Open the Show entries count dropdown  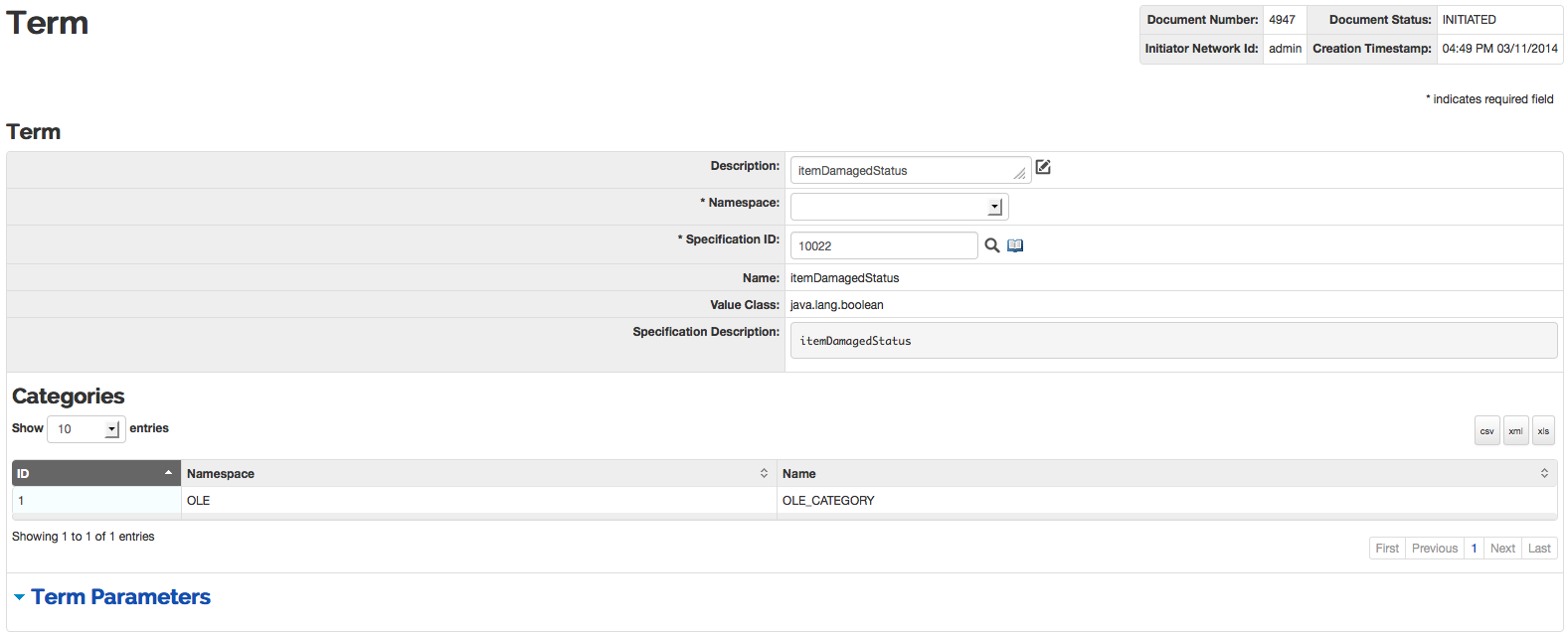point(87,429)
